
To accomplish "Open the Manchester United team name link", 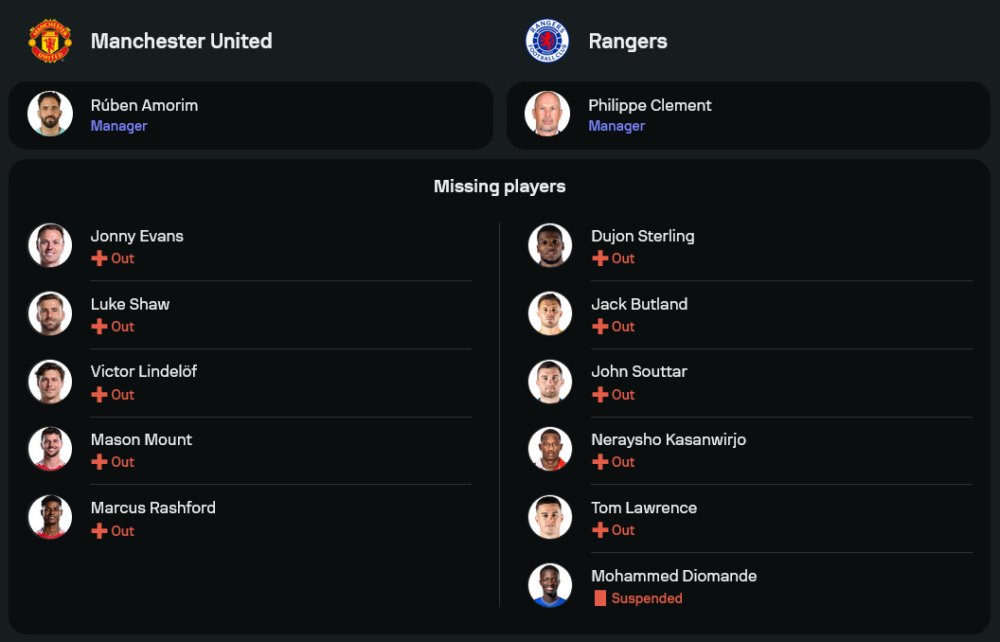I will pos(181,41).
